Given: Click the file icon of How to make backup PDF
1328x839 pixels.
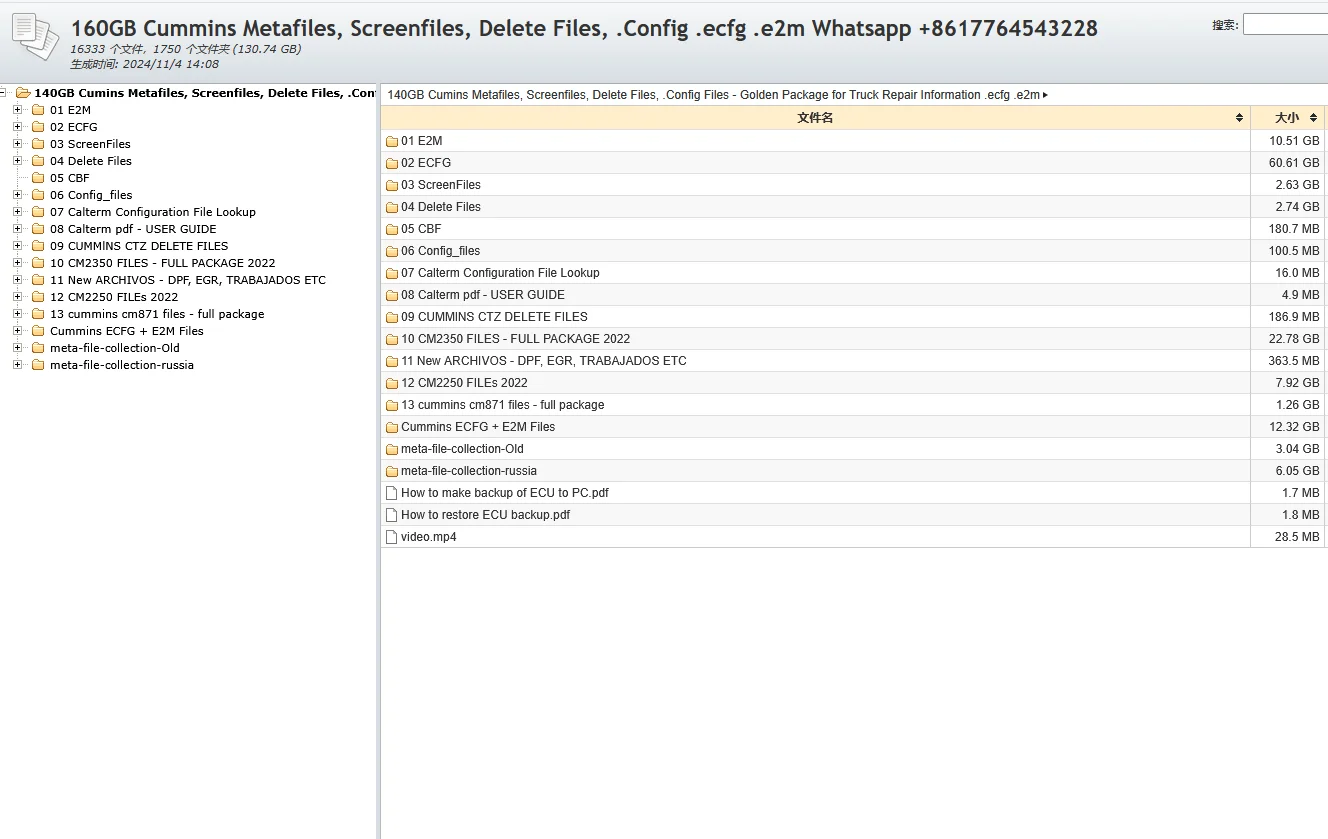Looking at the screenshot, I should [392, 493].
